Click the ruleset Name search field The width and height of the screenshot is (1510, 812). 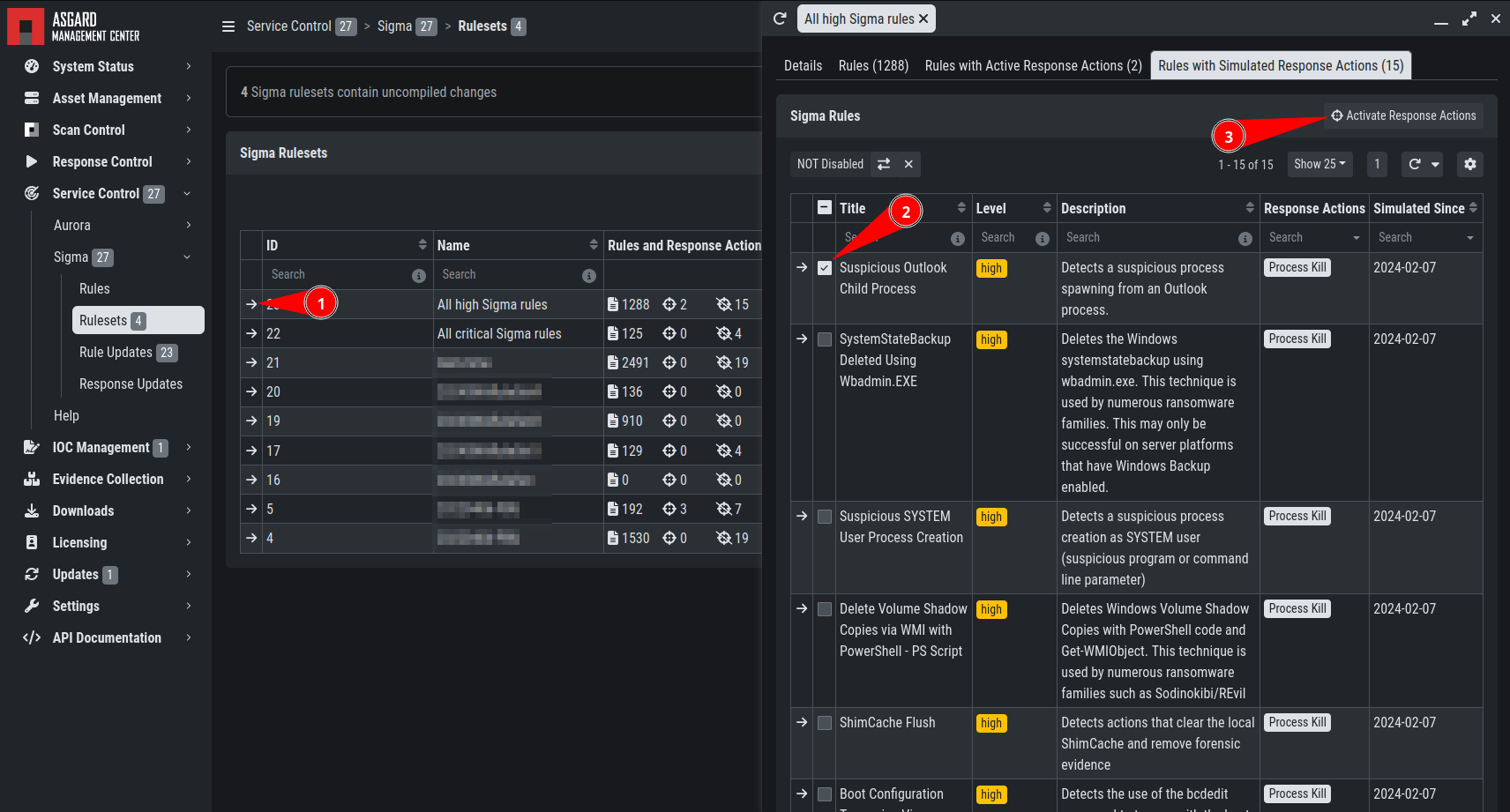[508, 275]
